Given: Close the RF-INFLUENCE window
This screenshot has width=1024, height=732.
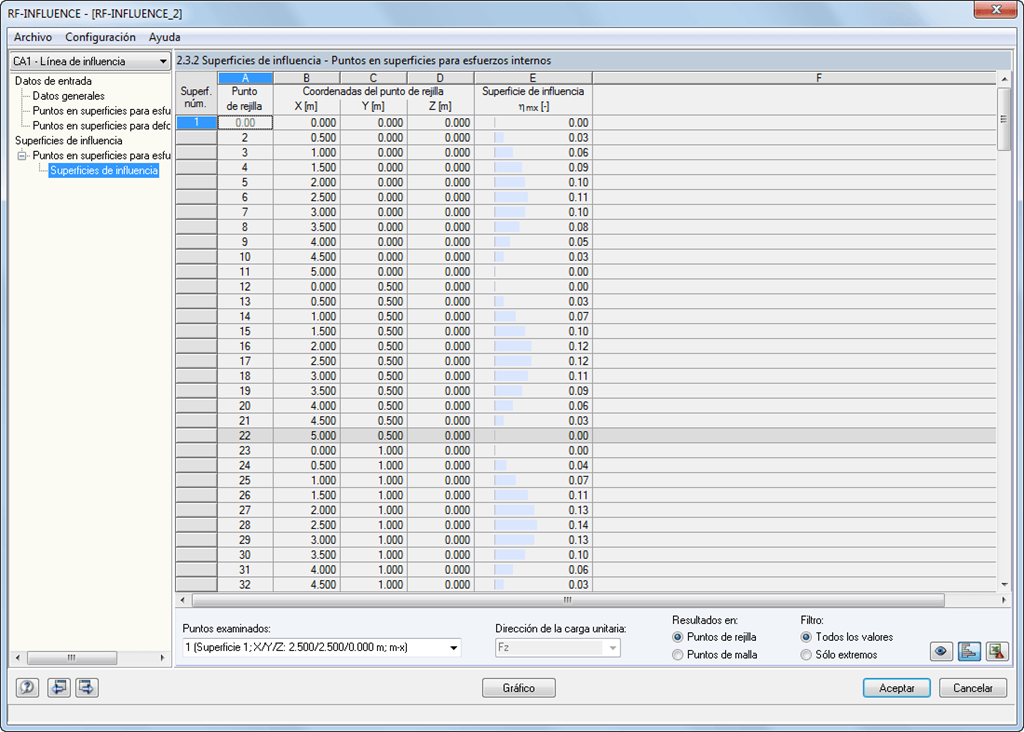Looking at the screenshot, I should pyautogui.click(x=996, y=10).
